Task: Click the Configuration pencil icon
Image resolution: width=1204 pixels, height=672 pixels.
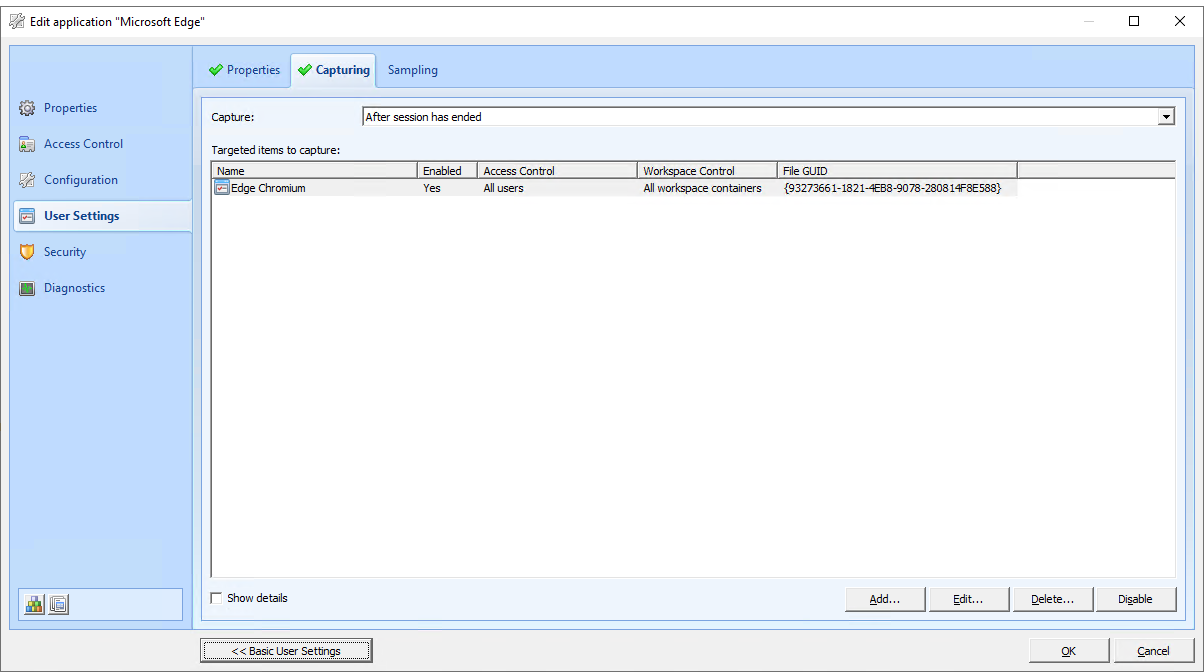Action: tap(27, 179)
